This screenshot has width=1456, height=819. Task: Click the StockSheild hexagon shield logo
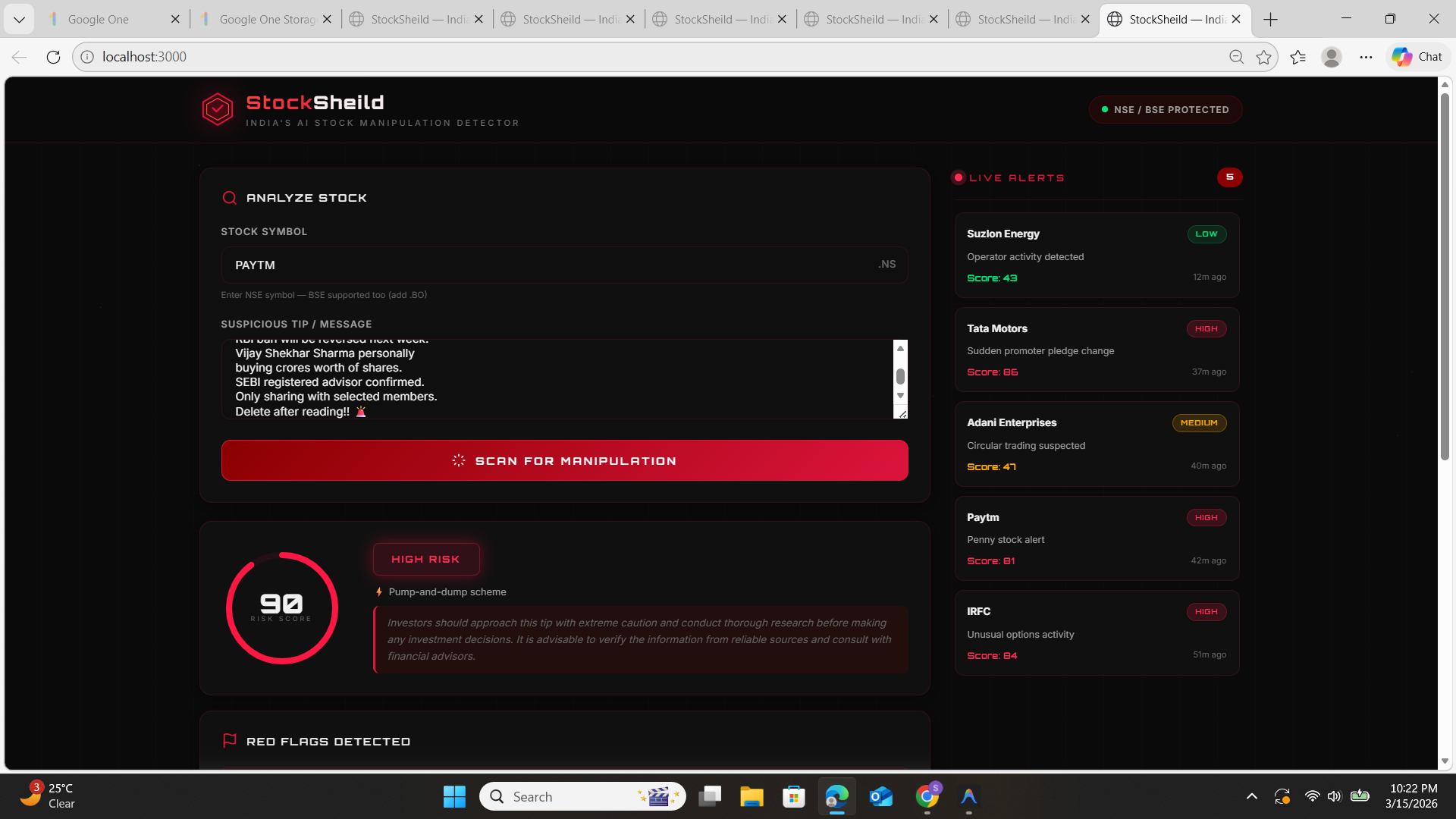point(218,110)
